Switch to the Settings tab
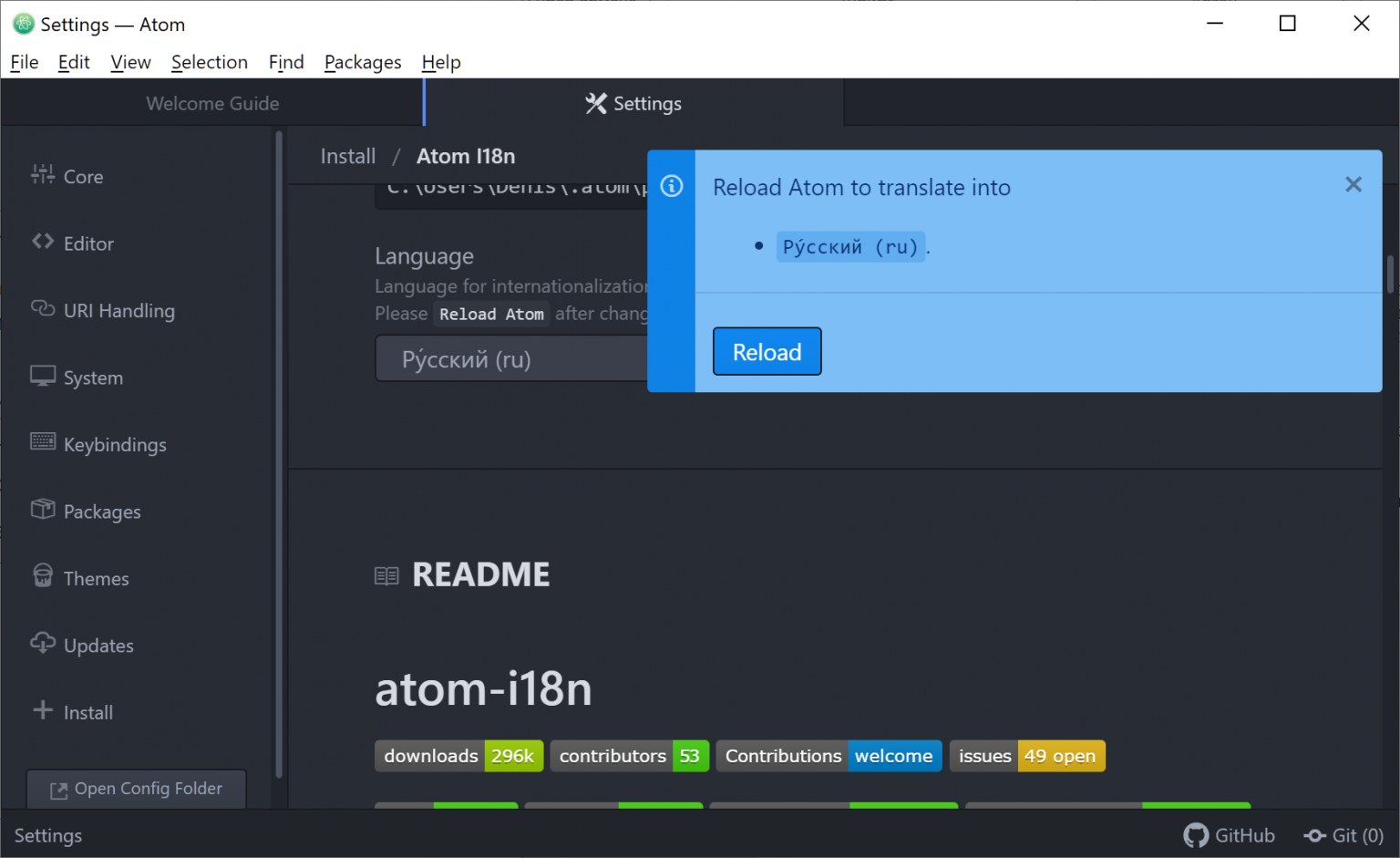Screen dimensions: 1400x858 point(634,103)
